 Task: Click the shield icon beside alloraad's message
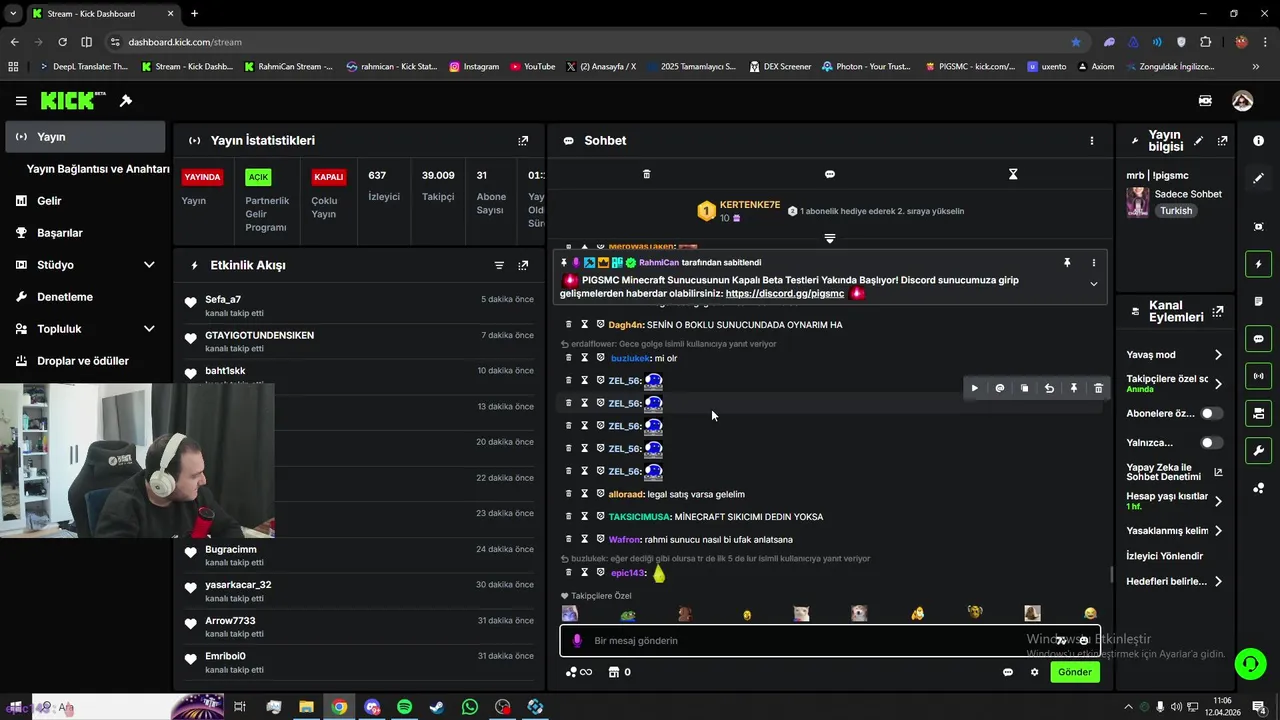pos(601,493)
